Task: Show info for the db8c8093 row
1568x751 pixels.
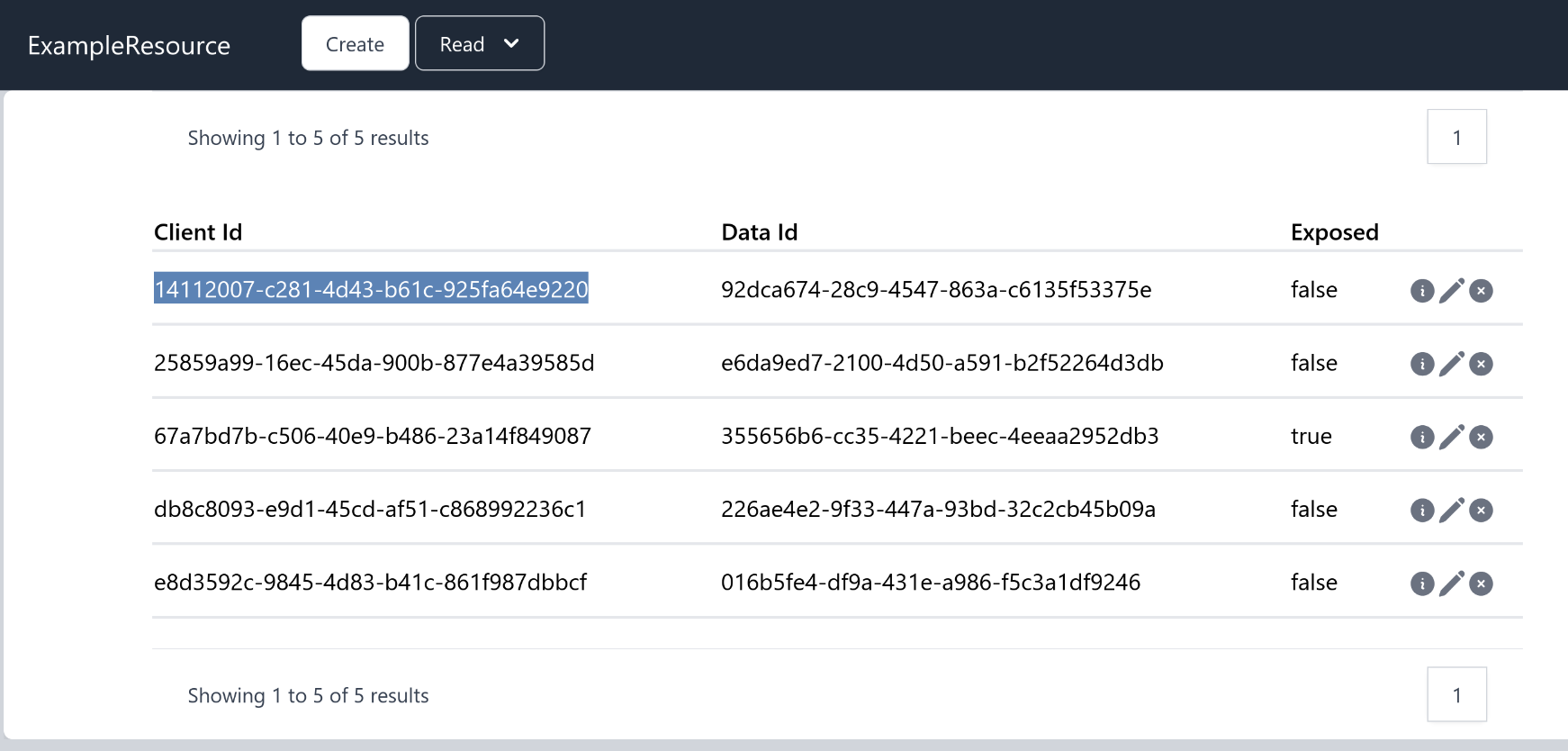Action: pos(1421,511)
